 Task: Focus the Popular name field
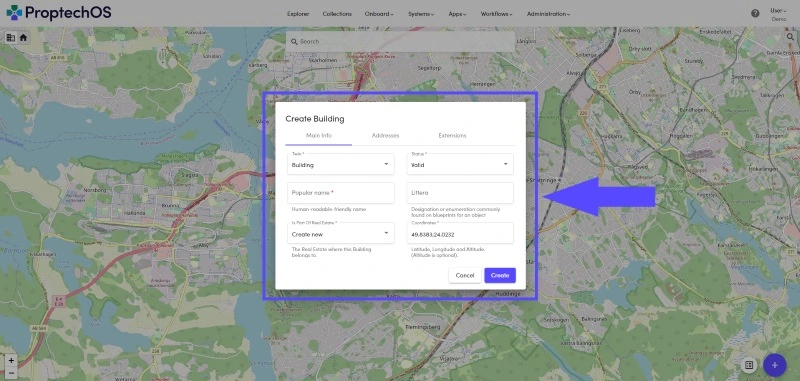341,193
